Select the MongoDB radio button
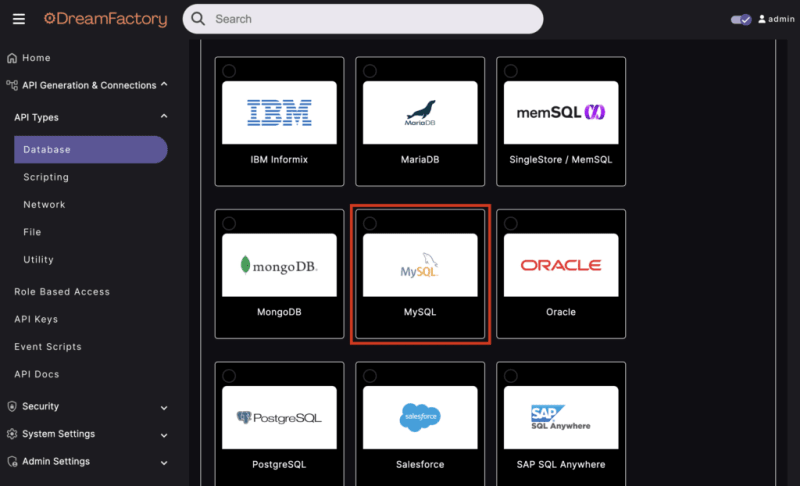Screen dimensions: 800x486 [x=229, y=223]
